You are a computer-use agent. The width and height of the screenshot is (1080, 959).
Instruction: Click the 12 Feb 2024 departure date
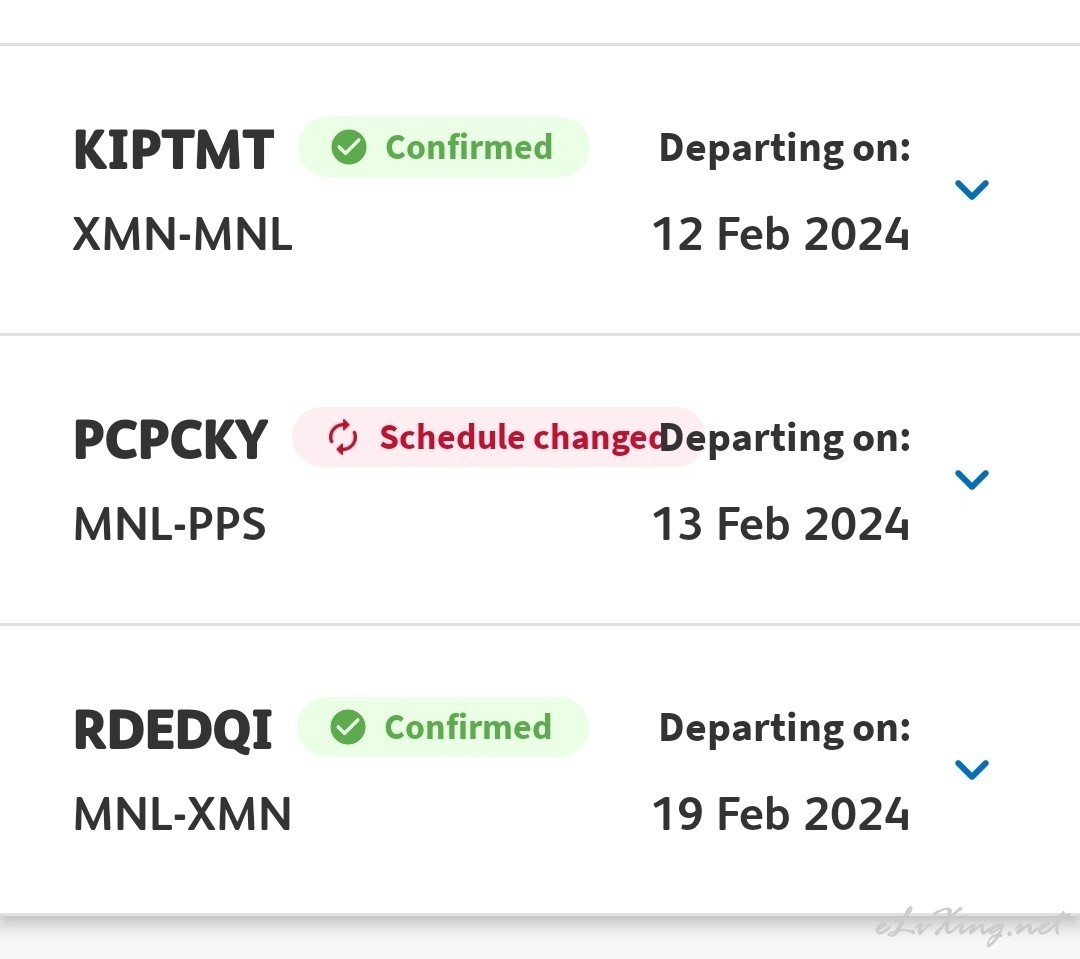point(781,235)
